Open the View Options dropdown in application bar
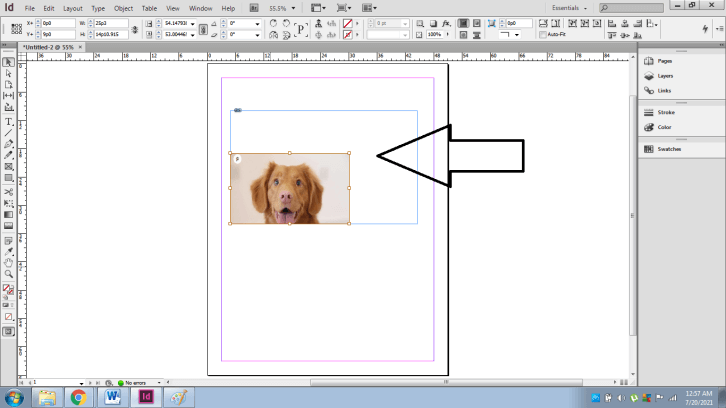Screen dimensions: 726x408 point(318,8)
